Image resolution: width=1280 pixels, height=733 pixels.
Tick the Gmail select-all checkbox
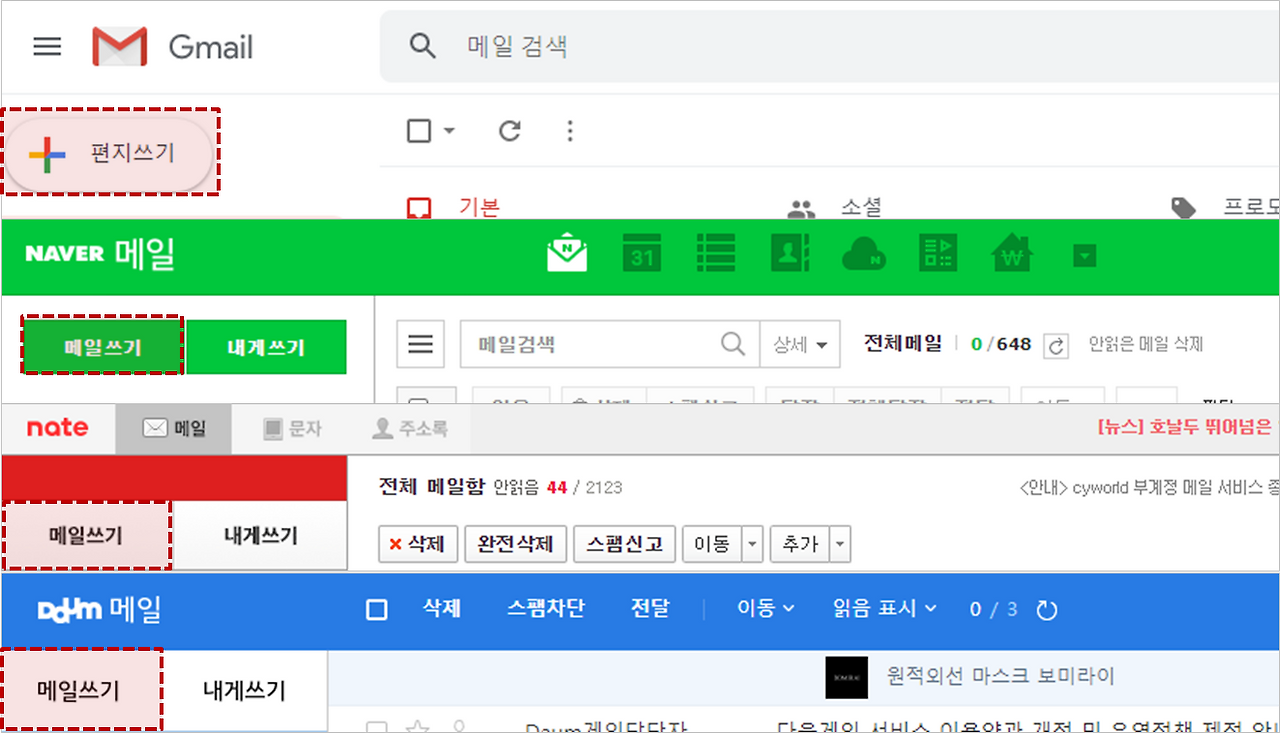pos(419,131)
